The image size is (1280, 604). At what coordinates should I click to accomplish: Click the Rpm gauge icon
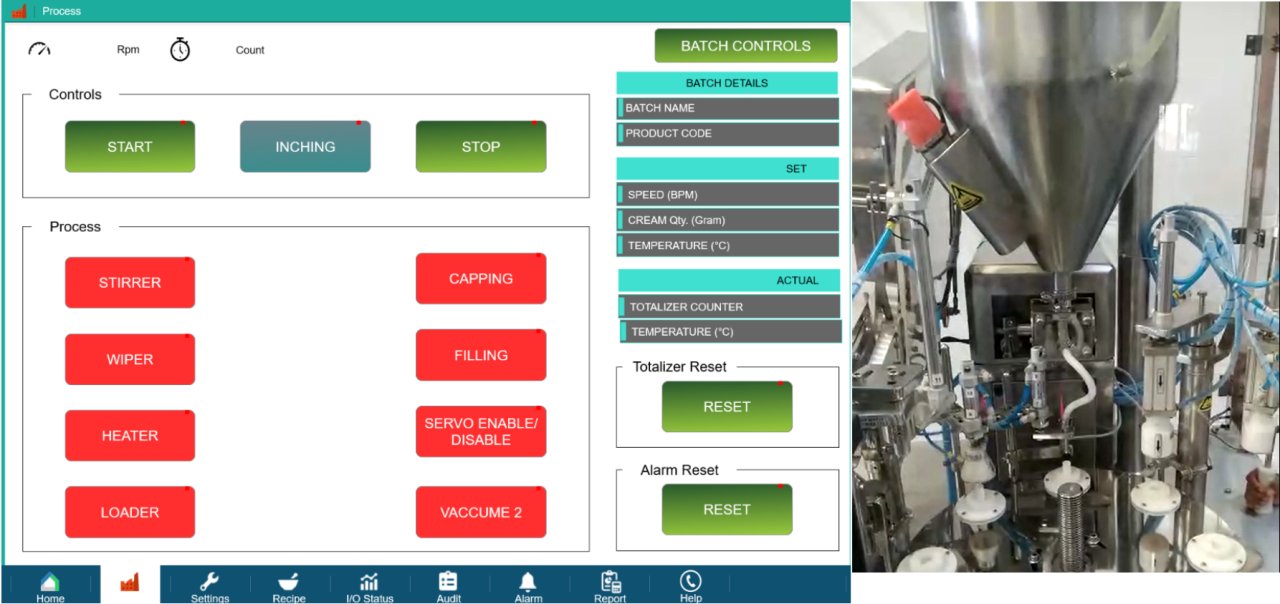click(40, 48)
